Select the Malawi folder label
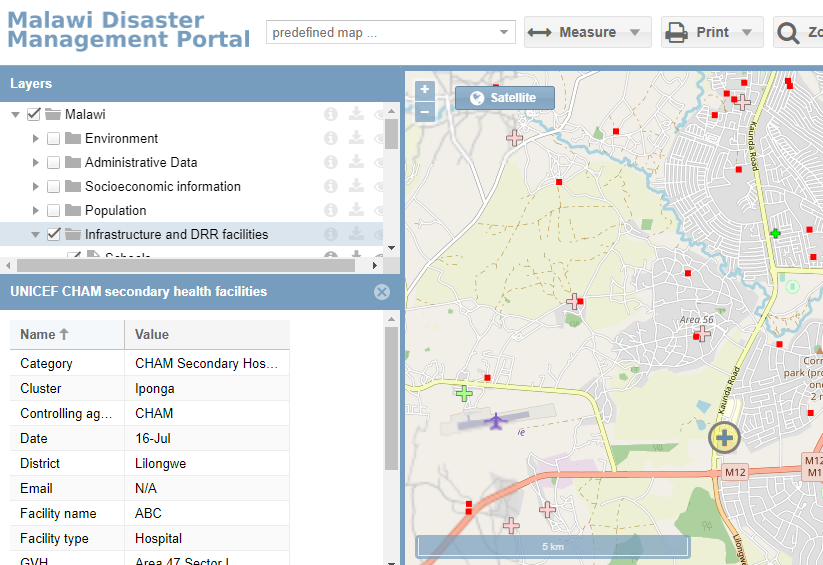Viewport: 823px width, 565px height. point(85,114)
